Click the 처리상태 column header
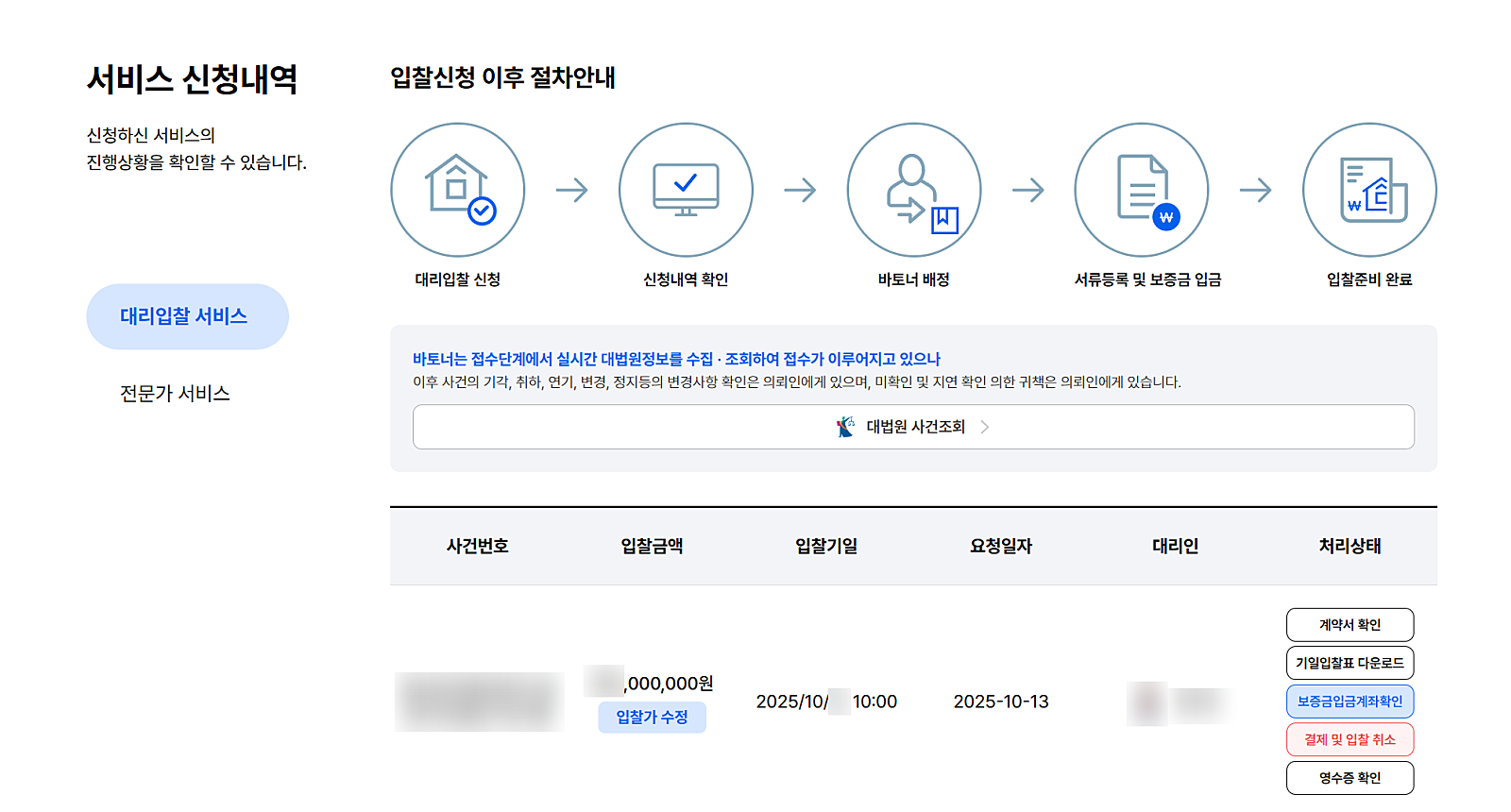The height and width of the screenshot is (812, 1511). [1350, 546]
